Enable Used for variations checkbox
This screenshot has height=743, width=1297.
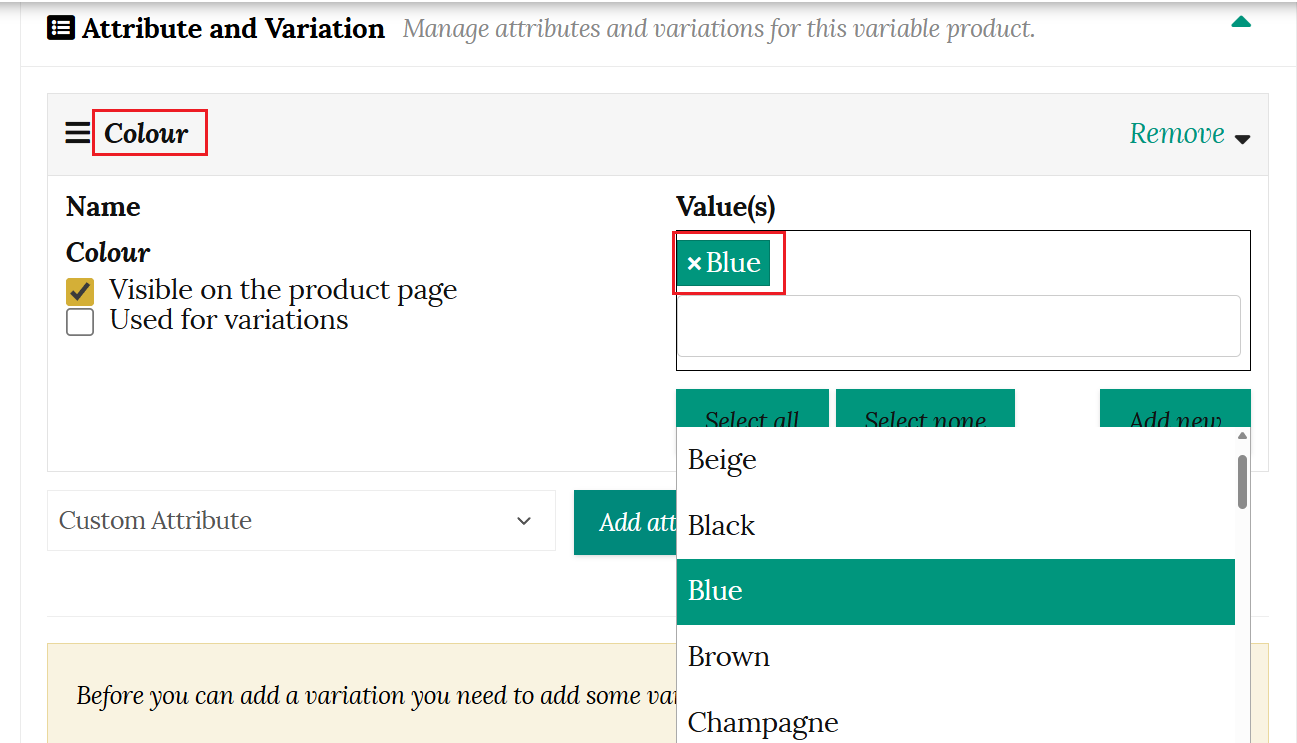pyautogui.click(x=80, y=321)
